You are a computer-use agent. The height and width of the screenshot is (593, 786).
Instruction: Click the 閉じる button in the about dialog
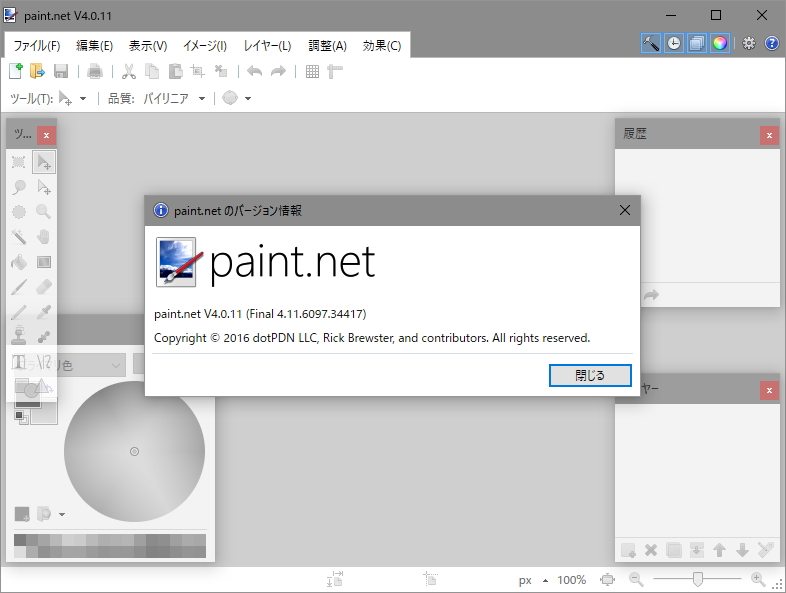coord(590,375)
